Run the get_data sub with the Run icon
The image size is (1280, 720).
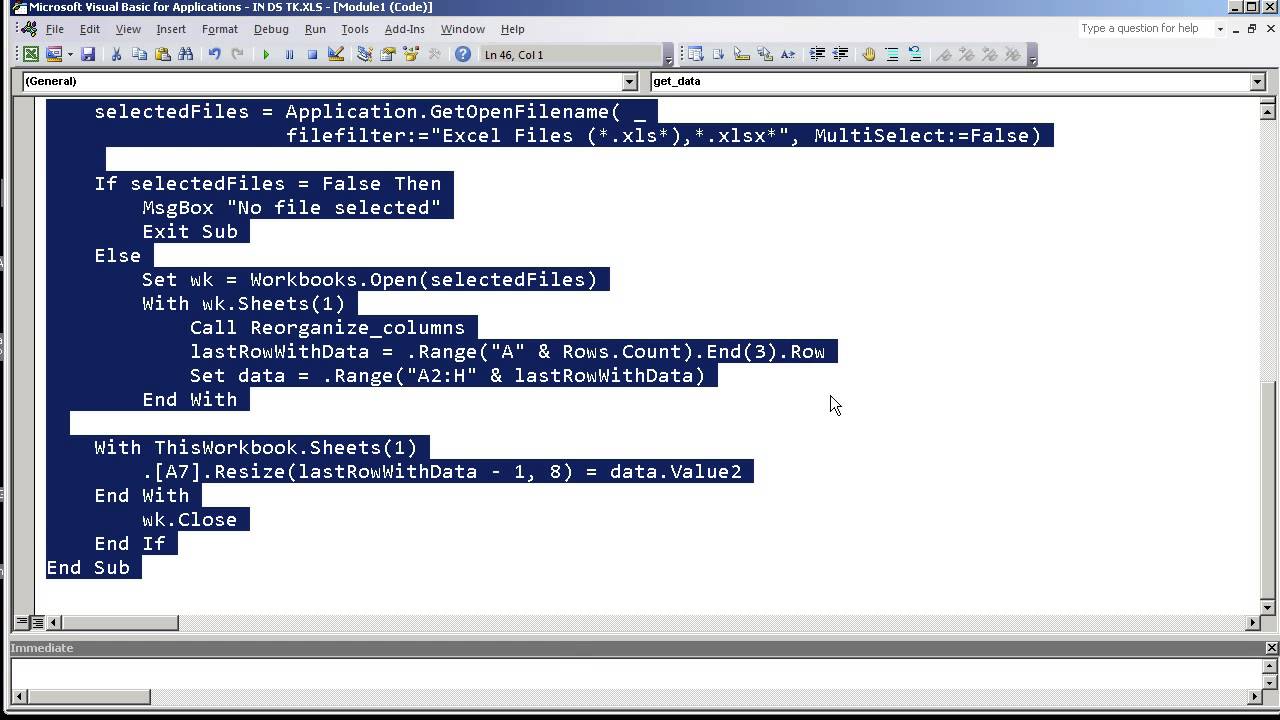coord(266,54)
